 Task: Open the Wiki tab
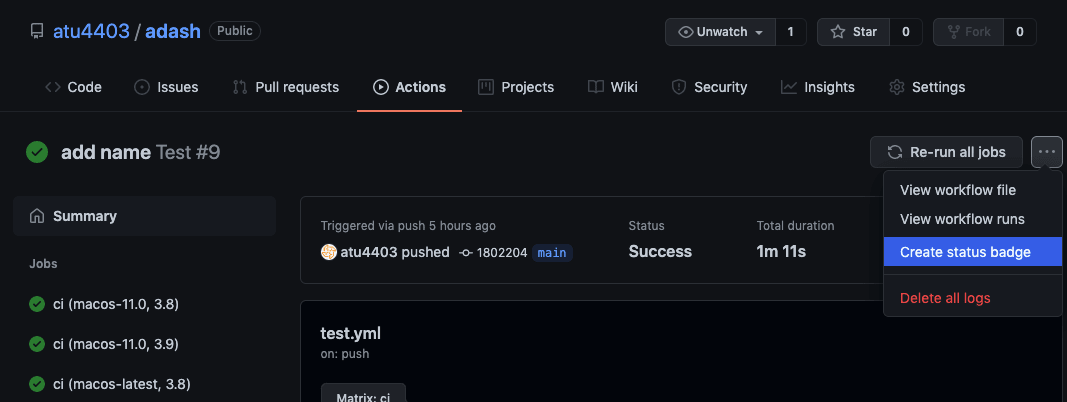612,87
